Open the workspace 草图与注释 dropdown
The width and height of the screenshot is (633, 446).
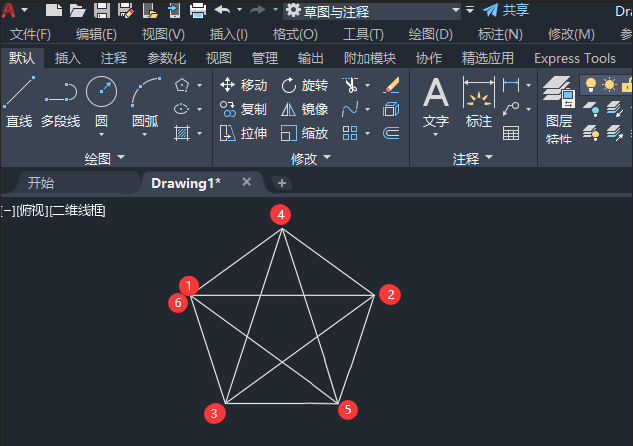373,10
